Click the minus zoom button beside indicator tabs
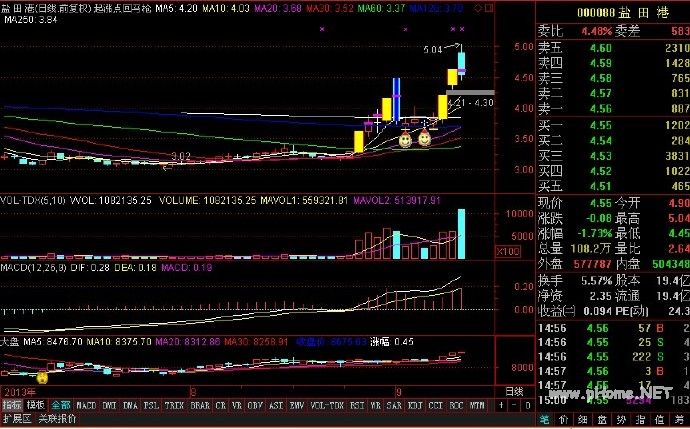This screenshot has height=429, width=690. pyautogui.click(x=515, y=405)
